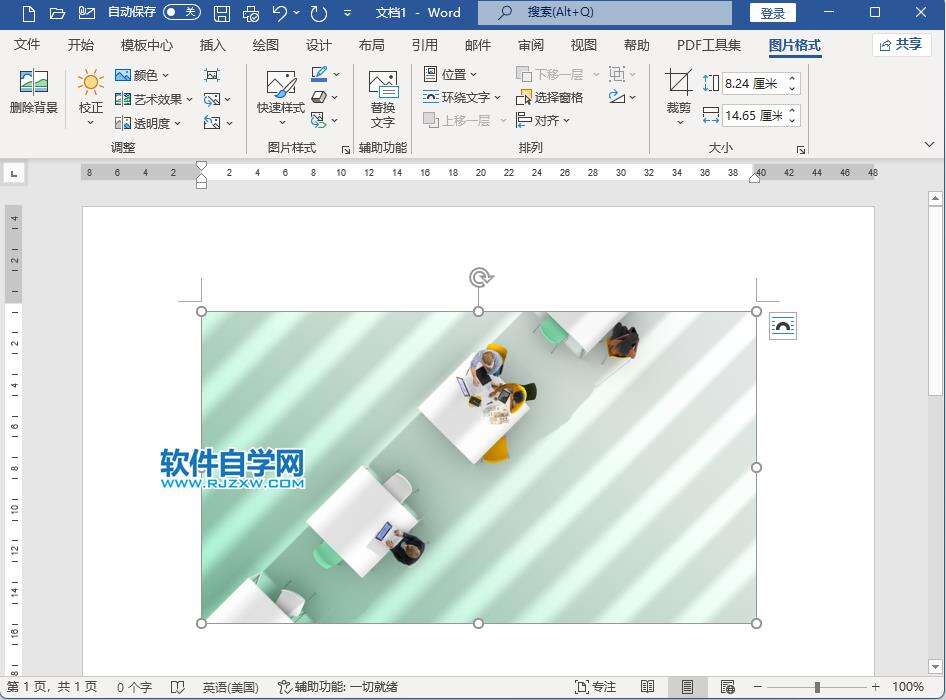Toggle the 自动保存 (AutoSave) switch
The image size is (946, 700).
(181, 13)
